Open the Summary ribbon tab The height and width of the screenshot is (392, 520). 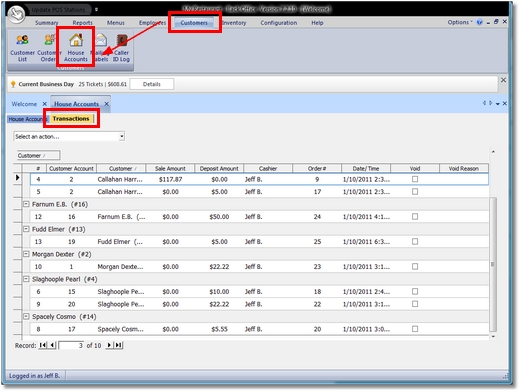(x=47, y=23)
